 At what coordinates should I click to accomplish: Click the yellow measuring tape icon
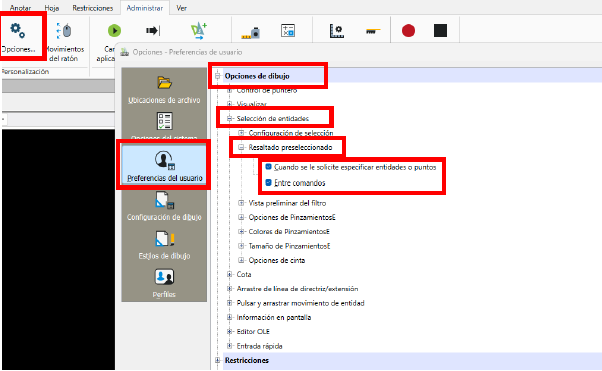tap(373, 31)
